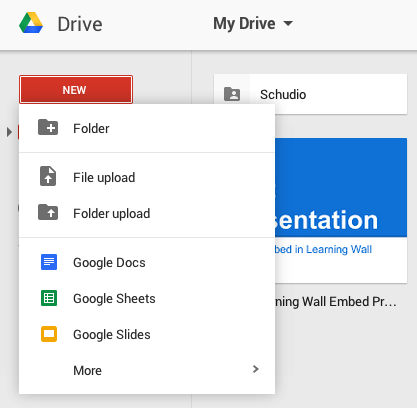Screen dimensions: 417x408
Task: Select the File upload label
Action: tap(104, 178)
